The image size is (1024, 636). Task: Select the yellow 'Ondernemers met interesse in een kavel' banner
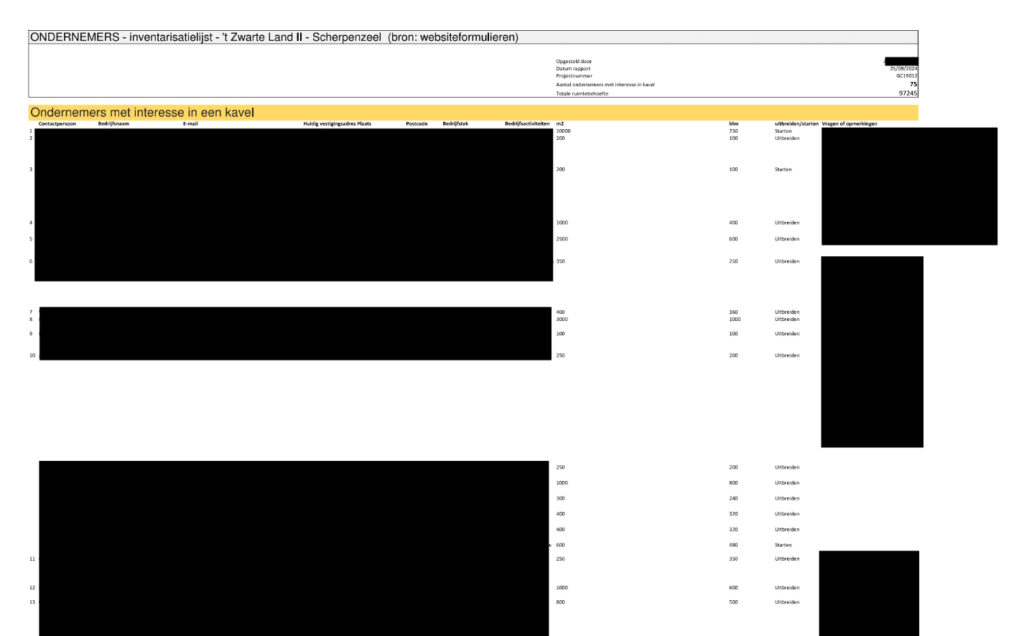click(142, 113)
